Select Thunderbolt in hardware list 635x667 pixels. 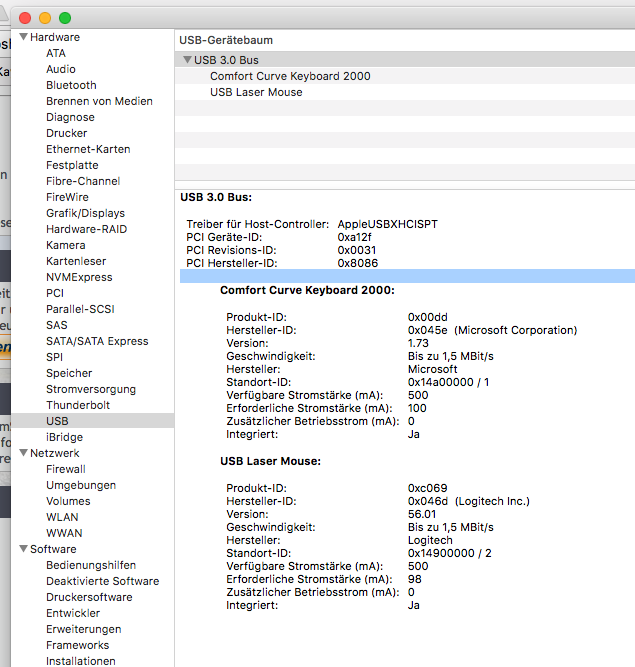(78, 405)
